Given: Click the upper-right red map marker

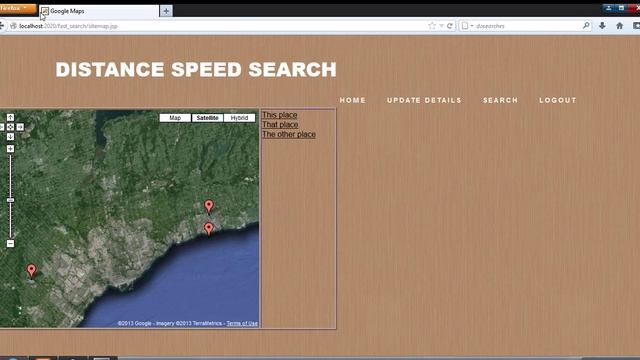Looking at the screenshot, I should pyautogui.click(x=209, y=207).
